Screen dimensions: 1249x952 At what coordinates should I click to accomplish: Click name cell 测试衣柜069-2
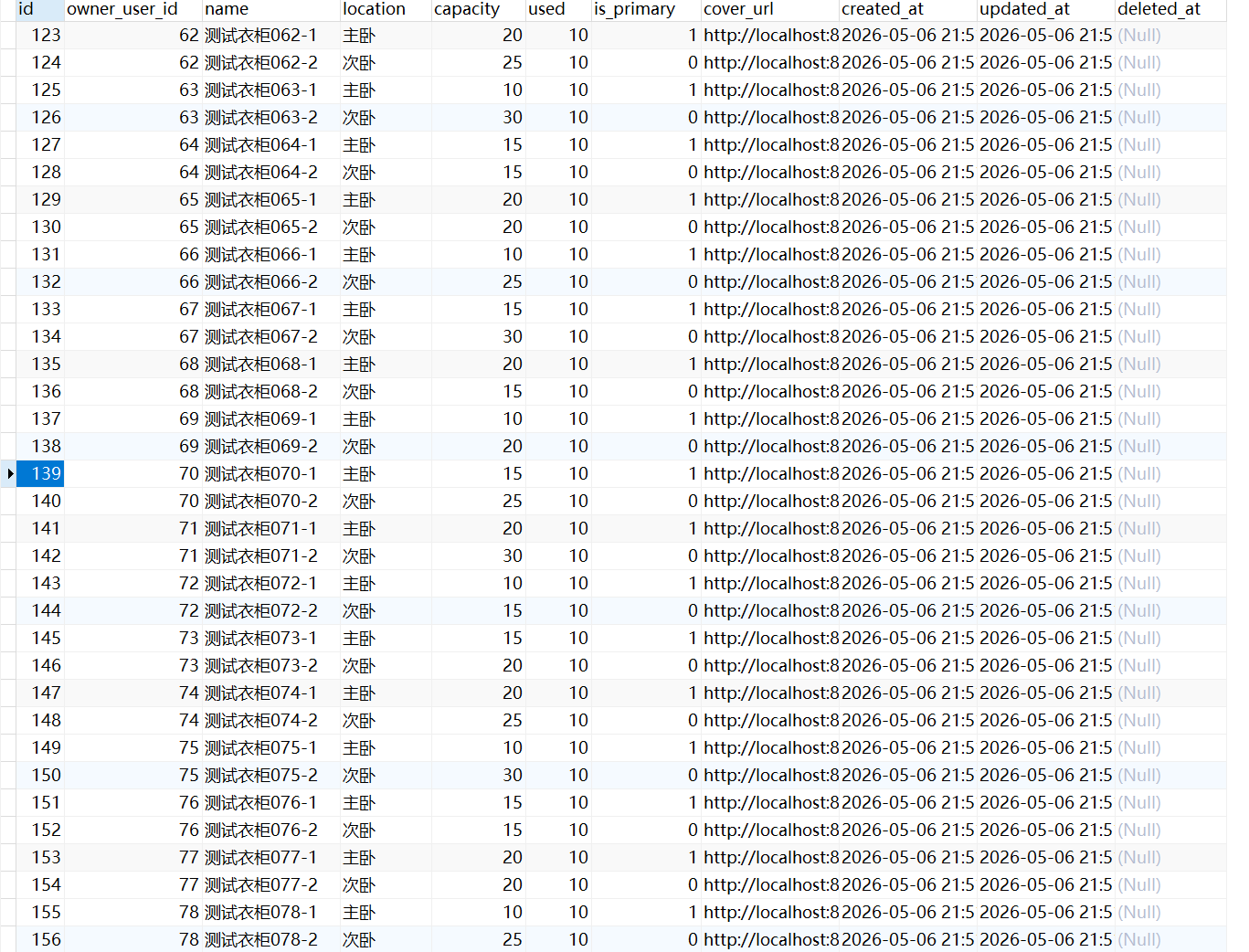[270, 446]
